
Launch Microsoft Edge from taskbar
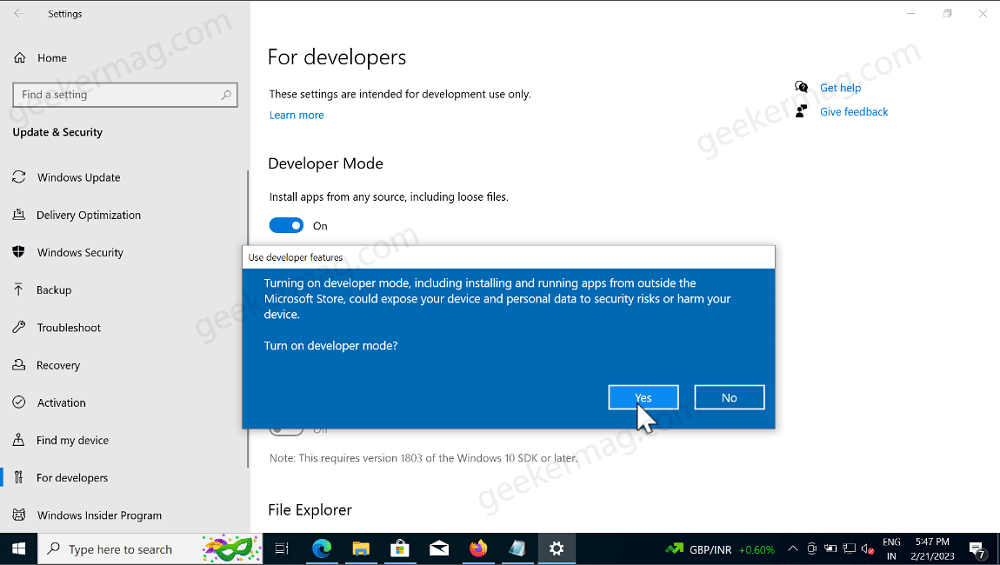(321, 548)
